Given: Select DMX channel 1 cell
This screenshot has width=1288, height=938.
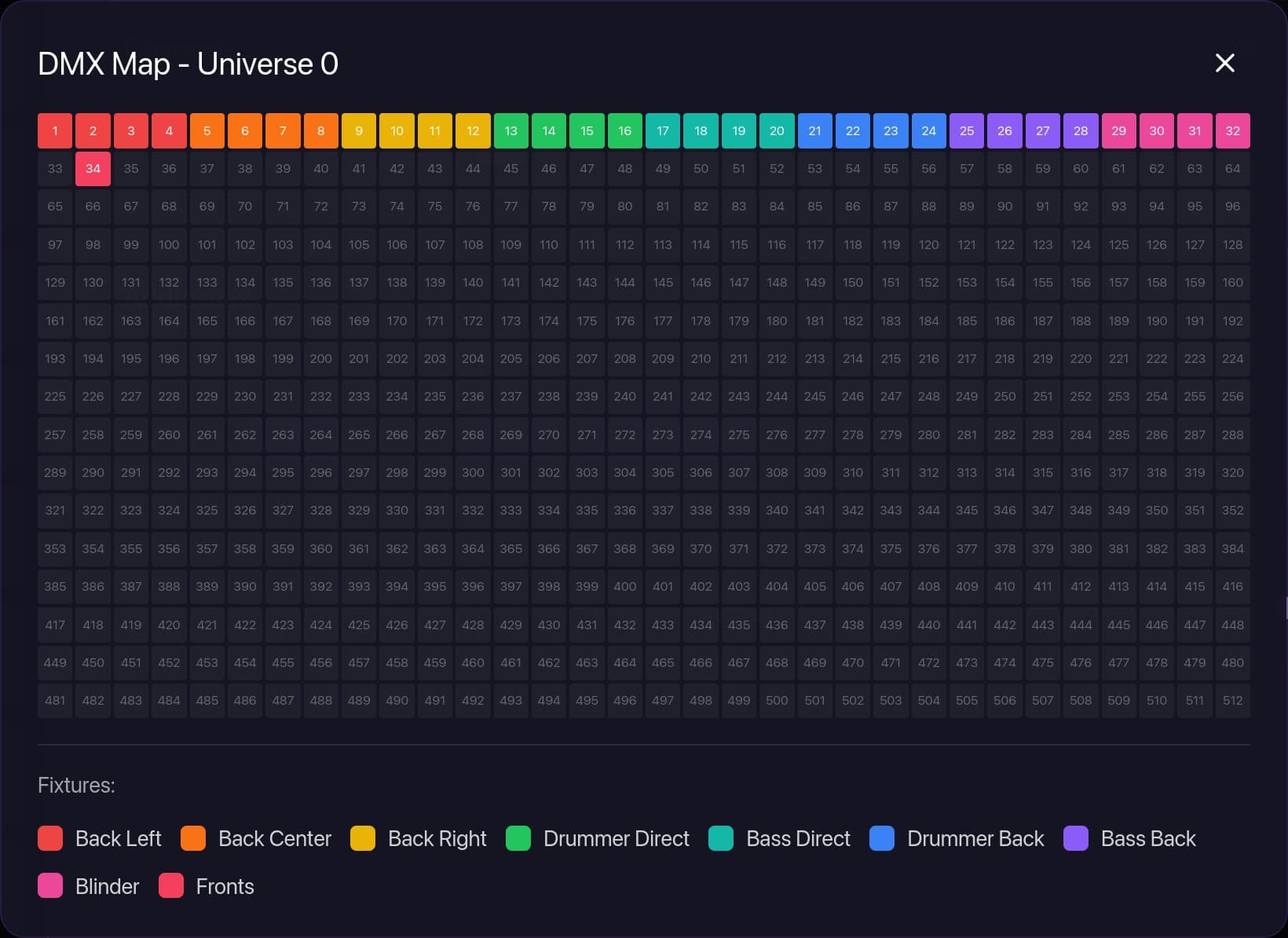Looking at the screenshot, I should point(55,131).
